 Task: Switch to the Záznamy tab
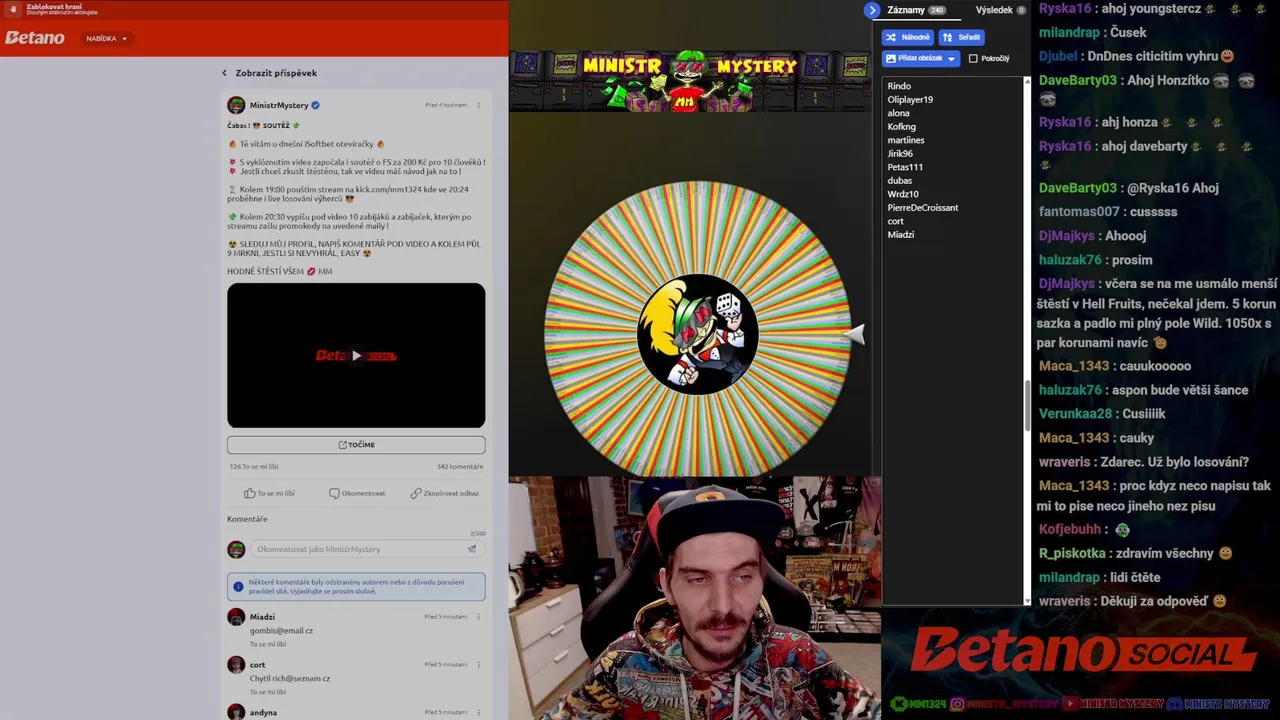click(x=916, y=10)
